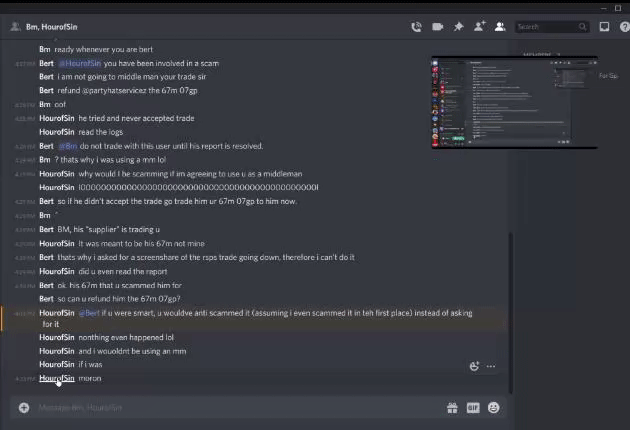Start a video call

pos(437,27)
